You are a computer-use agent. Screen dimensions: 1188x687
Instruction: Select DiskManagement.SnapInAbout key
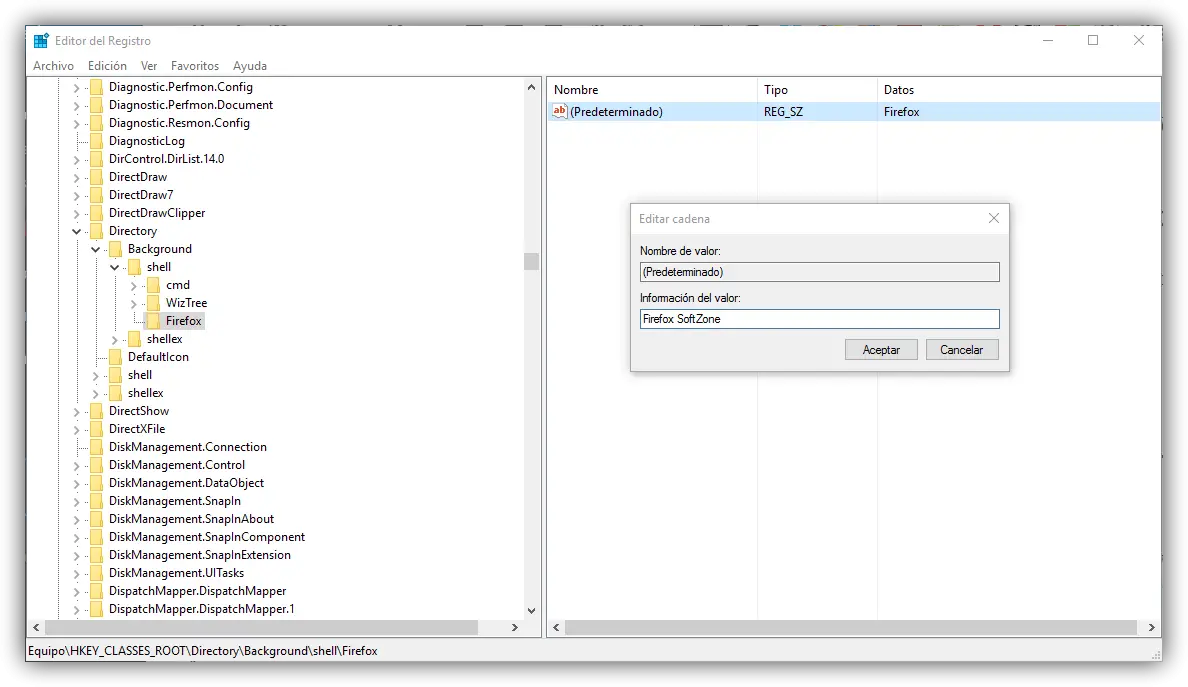pyautogui.click(x=191, y=520)
